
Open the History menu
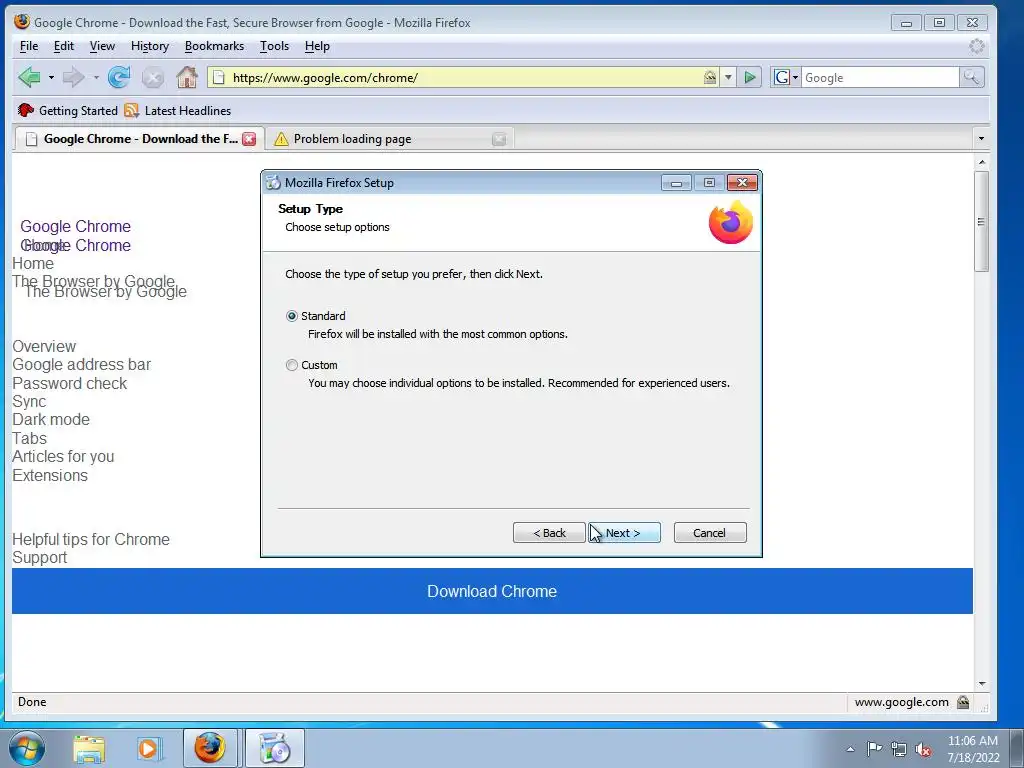(150, 46)
